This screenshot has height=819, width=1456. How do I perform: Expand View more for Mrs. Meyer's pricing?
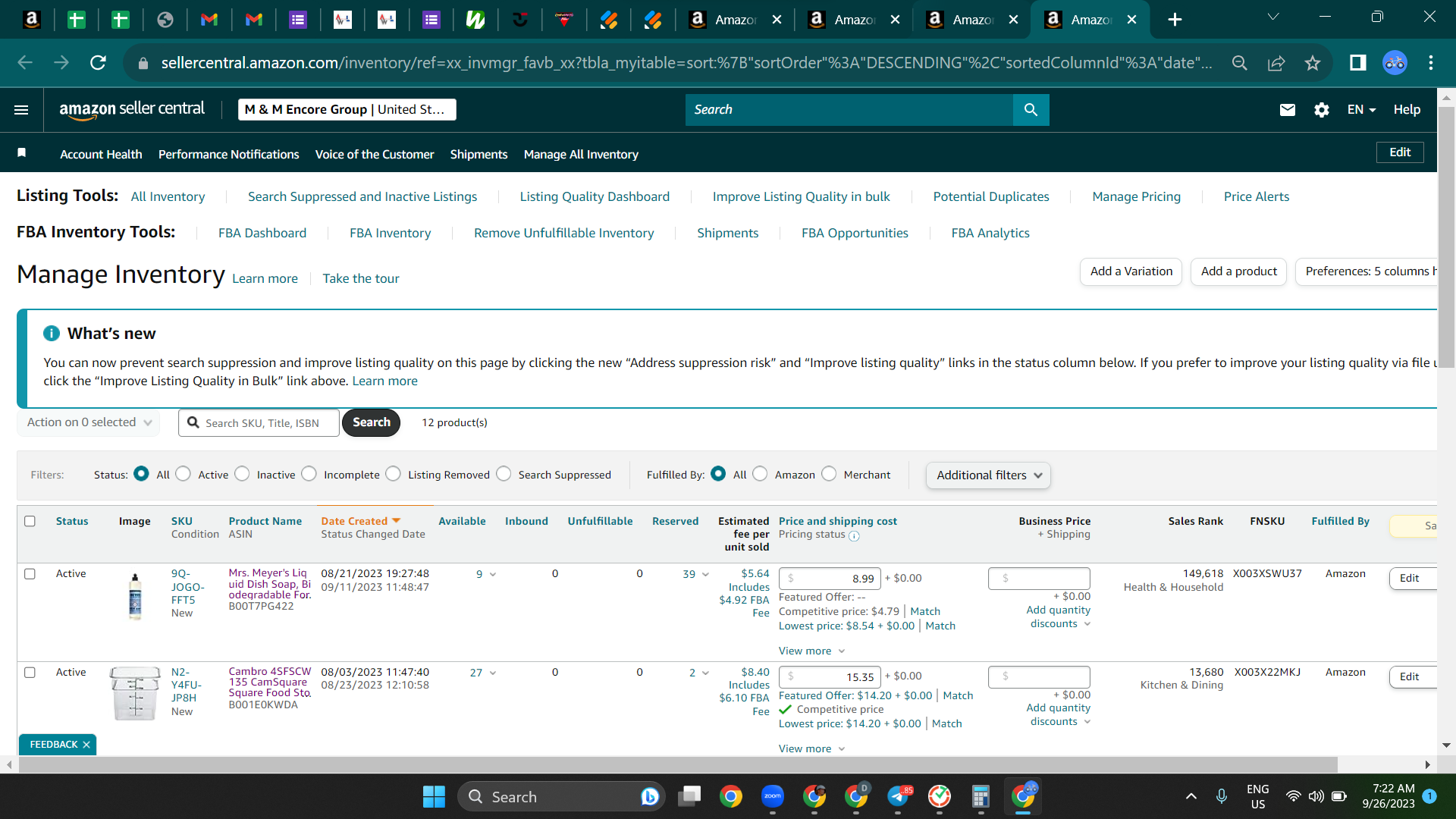[x=811, y=651]
